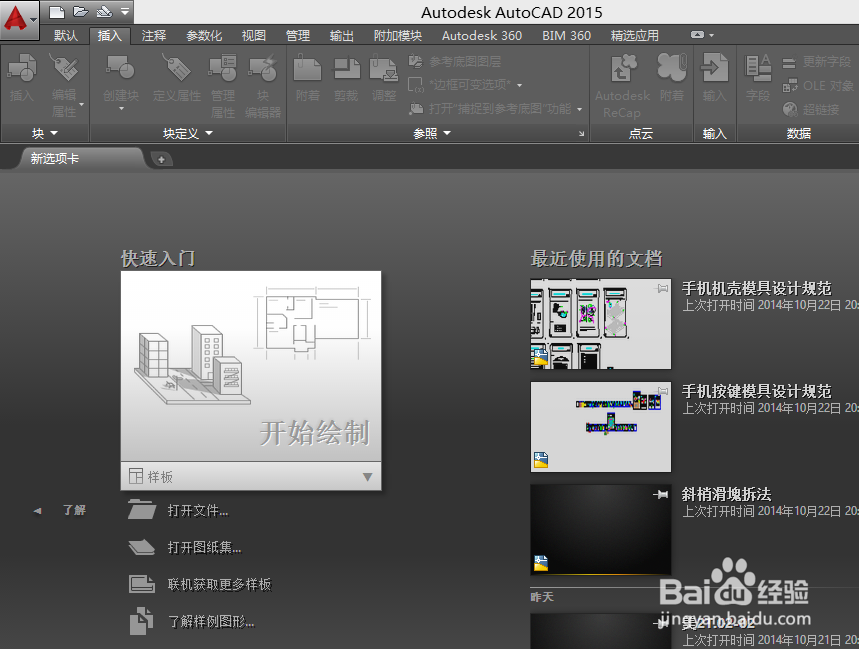859x649 pixels.
Task: Click the 了解 page navigation arrow
Action: tap(37, 510)
